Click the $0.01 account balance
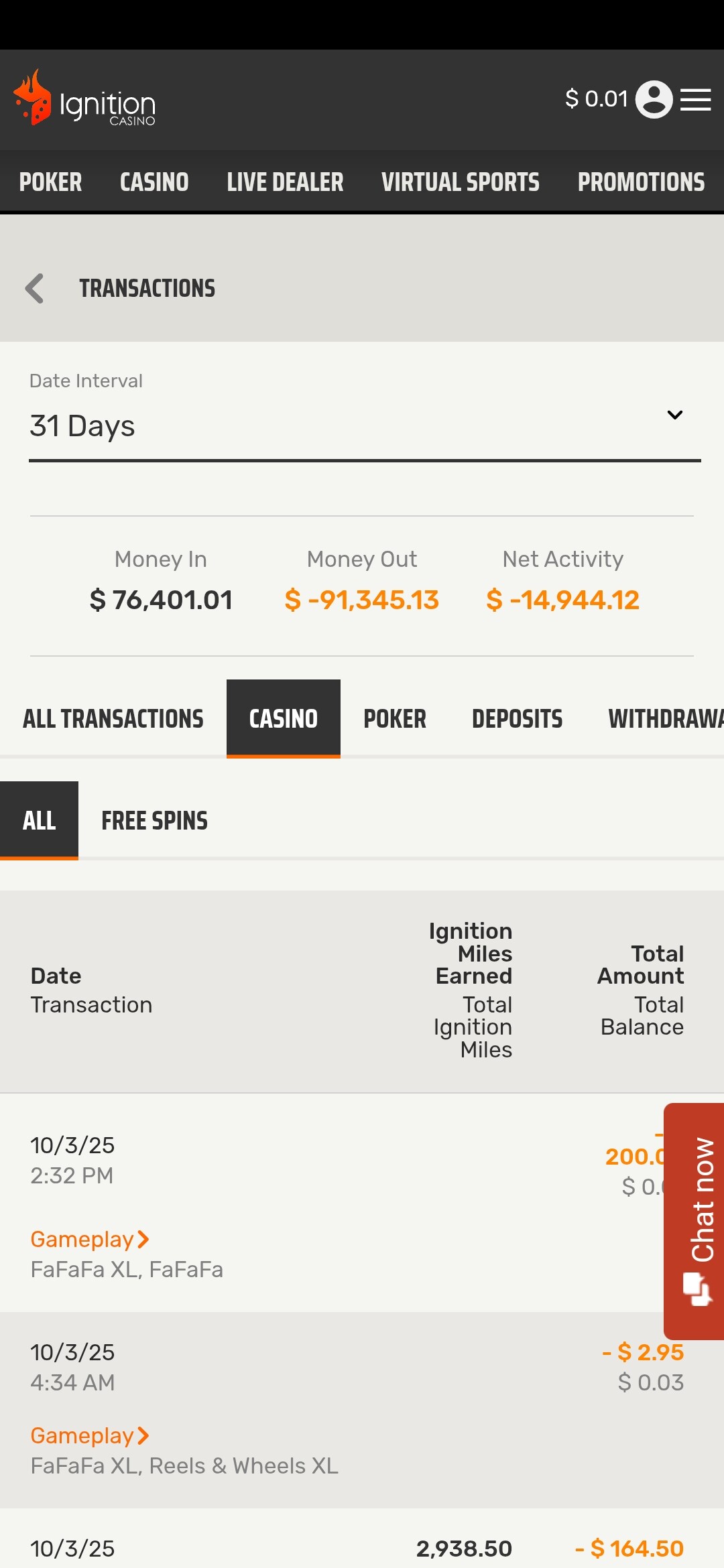This screenshot has width=724, height=1568. click(x=596, y=99)
